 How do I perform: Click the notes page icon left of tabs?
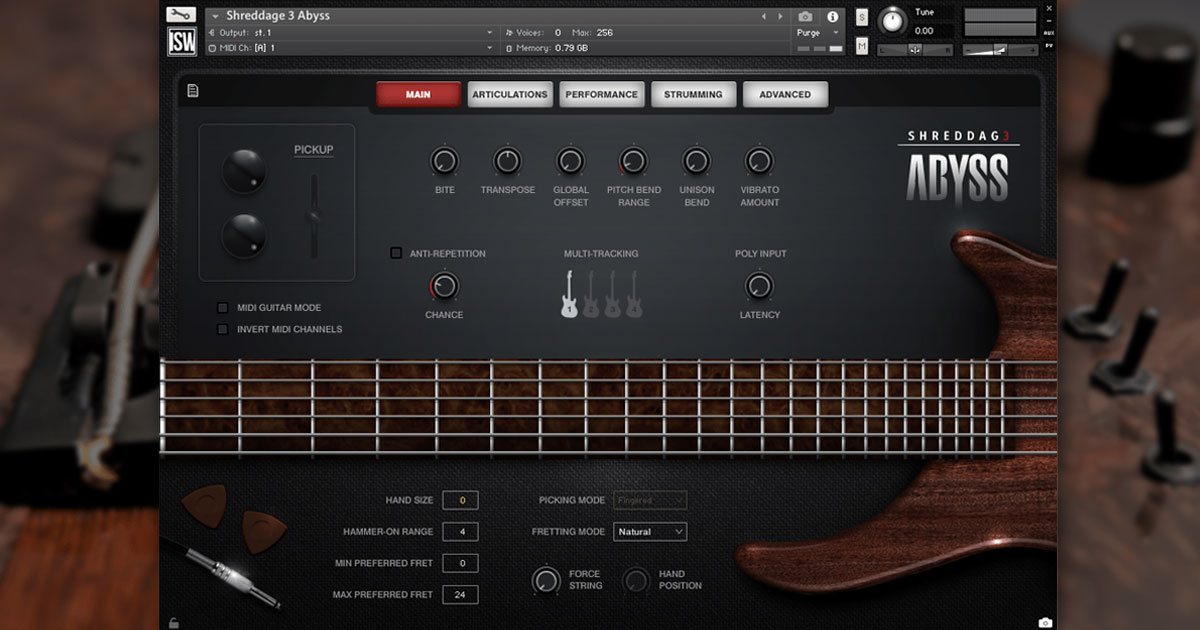tap(193, 91)
